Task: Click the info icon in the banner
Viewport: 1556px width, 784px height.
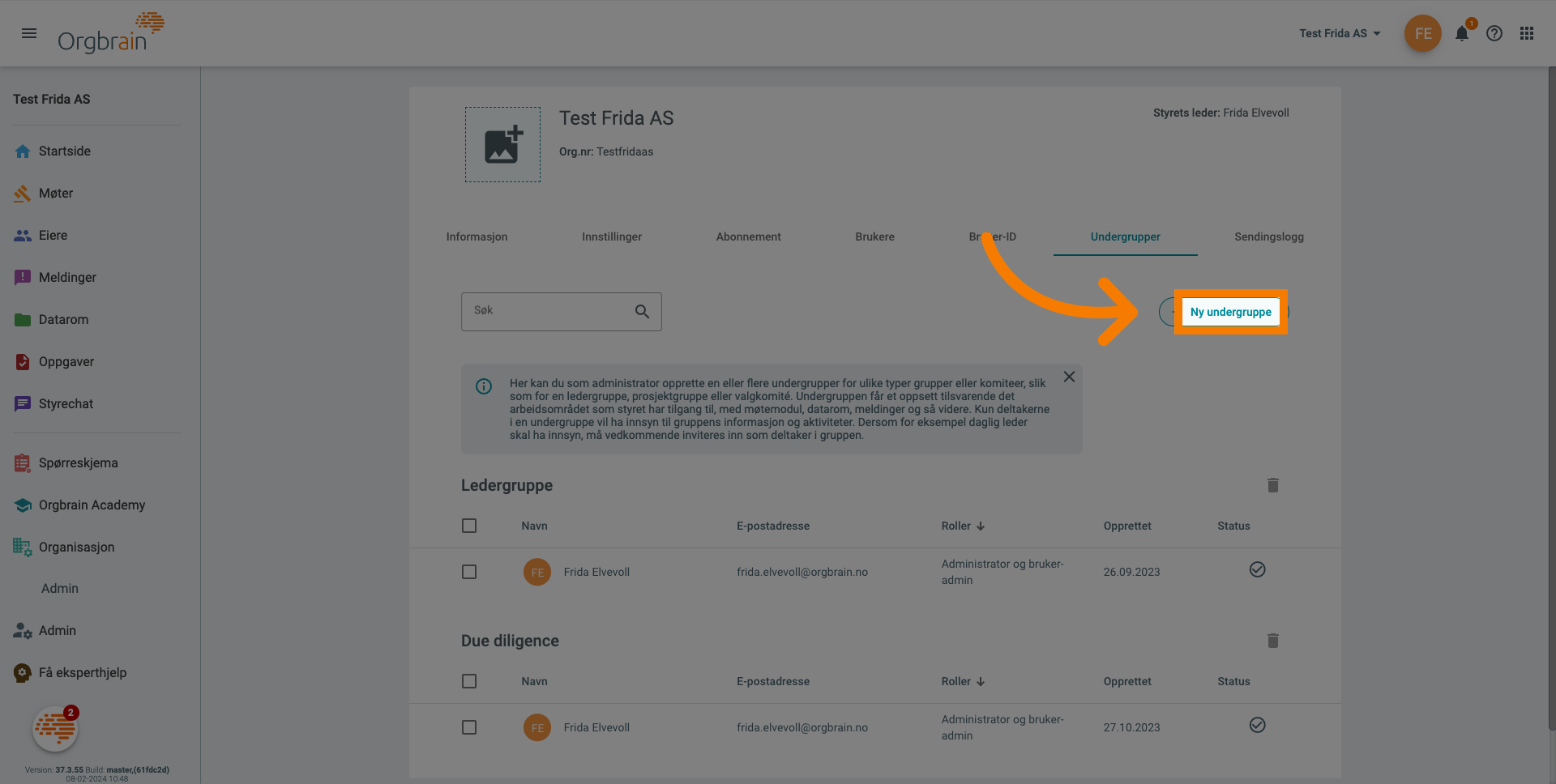Action: [x=484, y=387]
